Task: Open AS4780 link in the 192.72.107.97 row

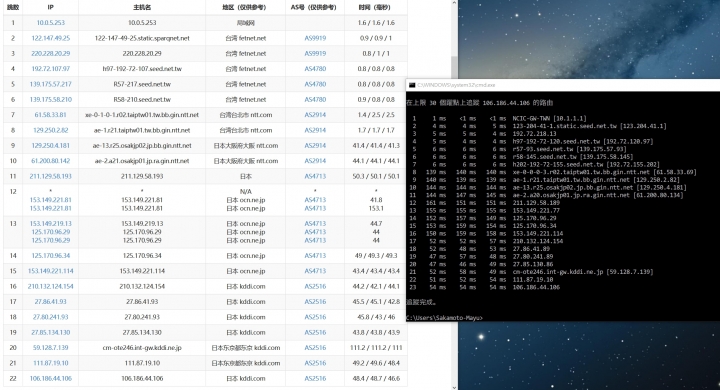Action: (315, 69)
